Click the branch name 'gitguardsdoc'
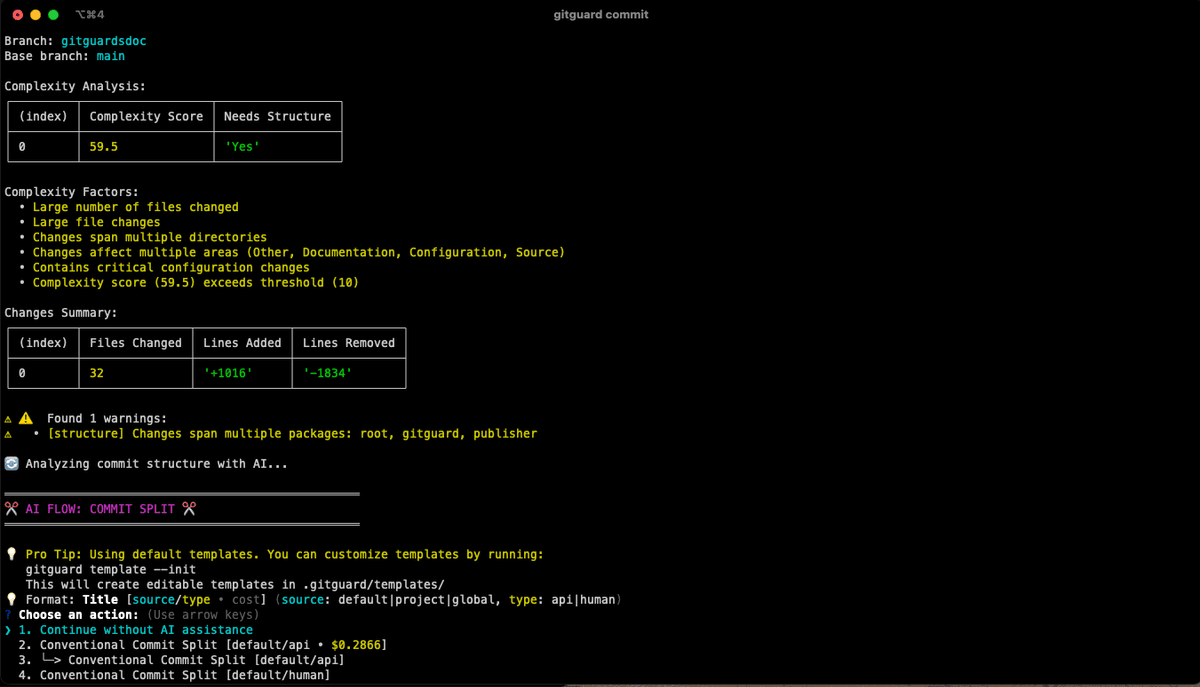This screenshot has width=1200, height=687. coord(104,41)
